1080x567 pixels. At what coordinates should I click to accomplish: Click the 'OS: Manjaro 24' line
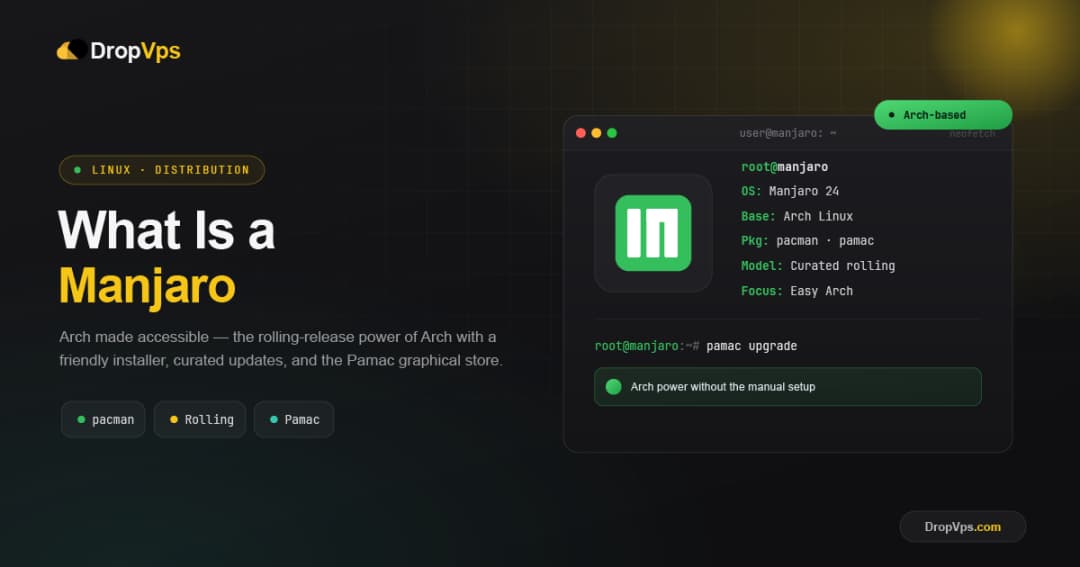[790, 192]
